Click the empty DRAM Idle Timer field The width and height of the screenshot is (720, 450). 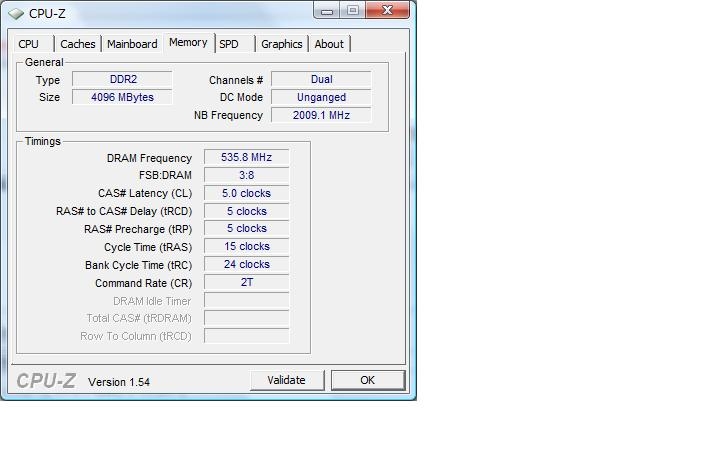(246, 300)
